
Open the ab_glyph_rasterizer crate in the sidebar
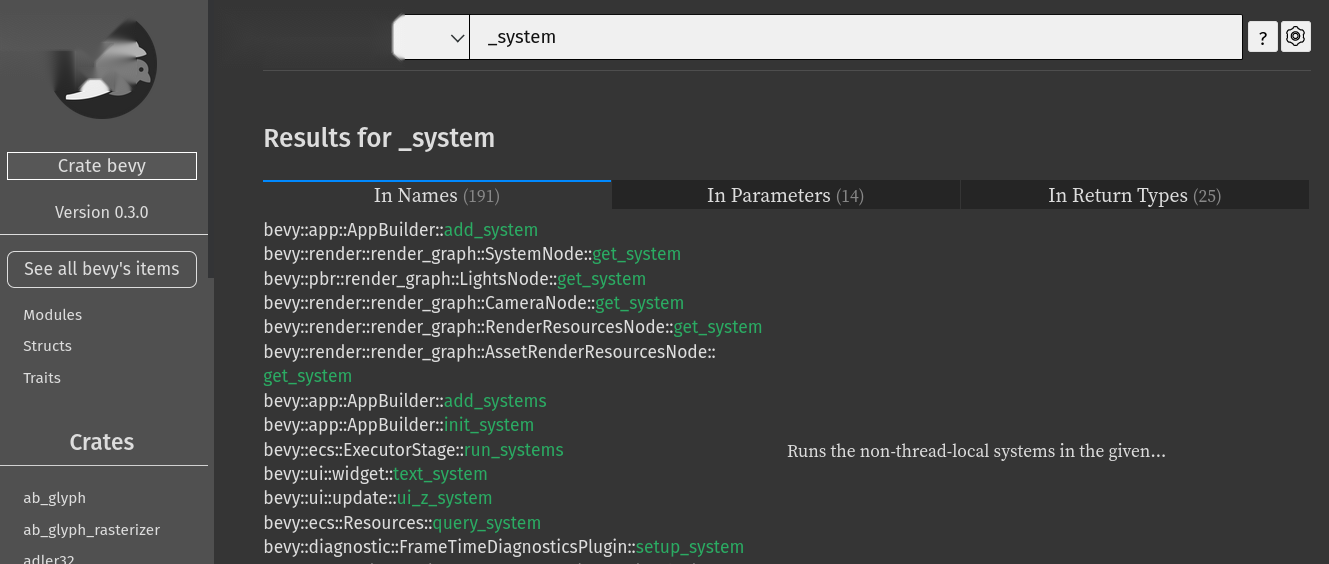[92, 530]
